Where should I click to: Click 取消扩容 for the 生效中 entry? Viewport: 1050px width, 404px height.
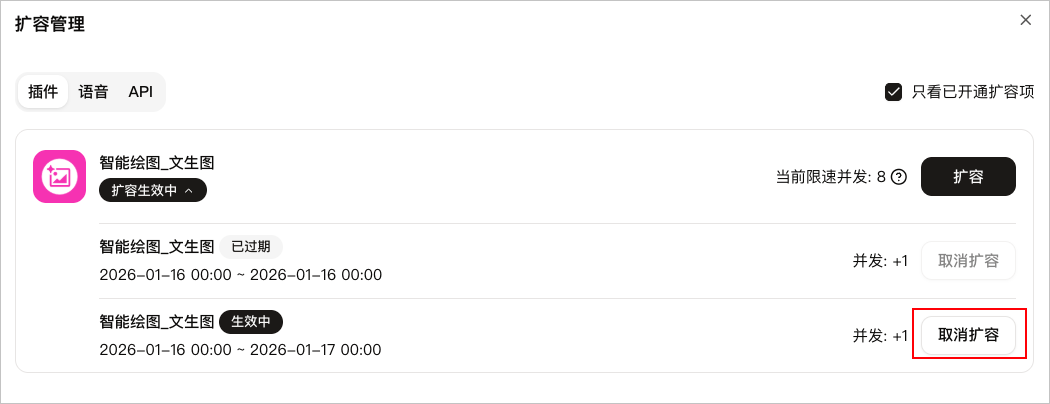[968, 335]
